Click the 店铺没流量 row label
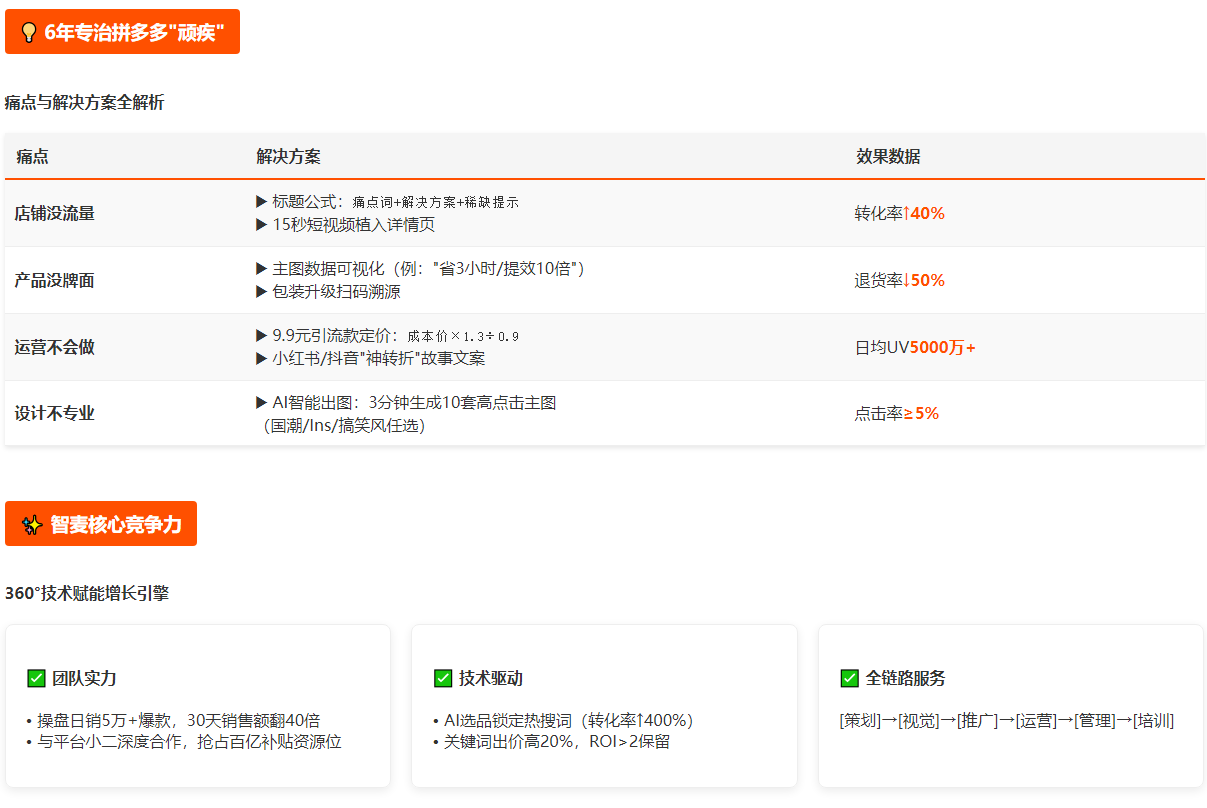The height and width of the screenshot is (808, 1207). (55, 213)
